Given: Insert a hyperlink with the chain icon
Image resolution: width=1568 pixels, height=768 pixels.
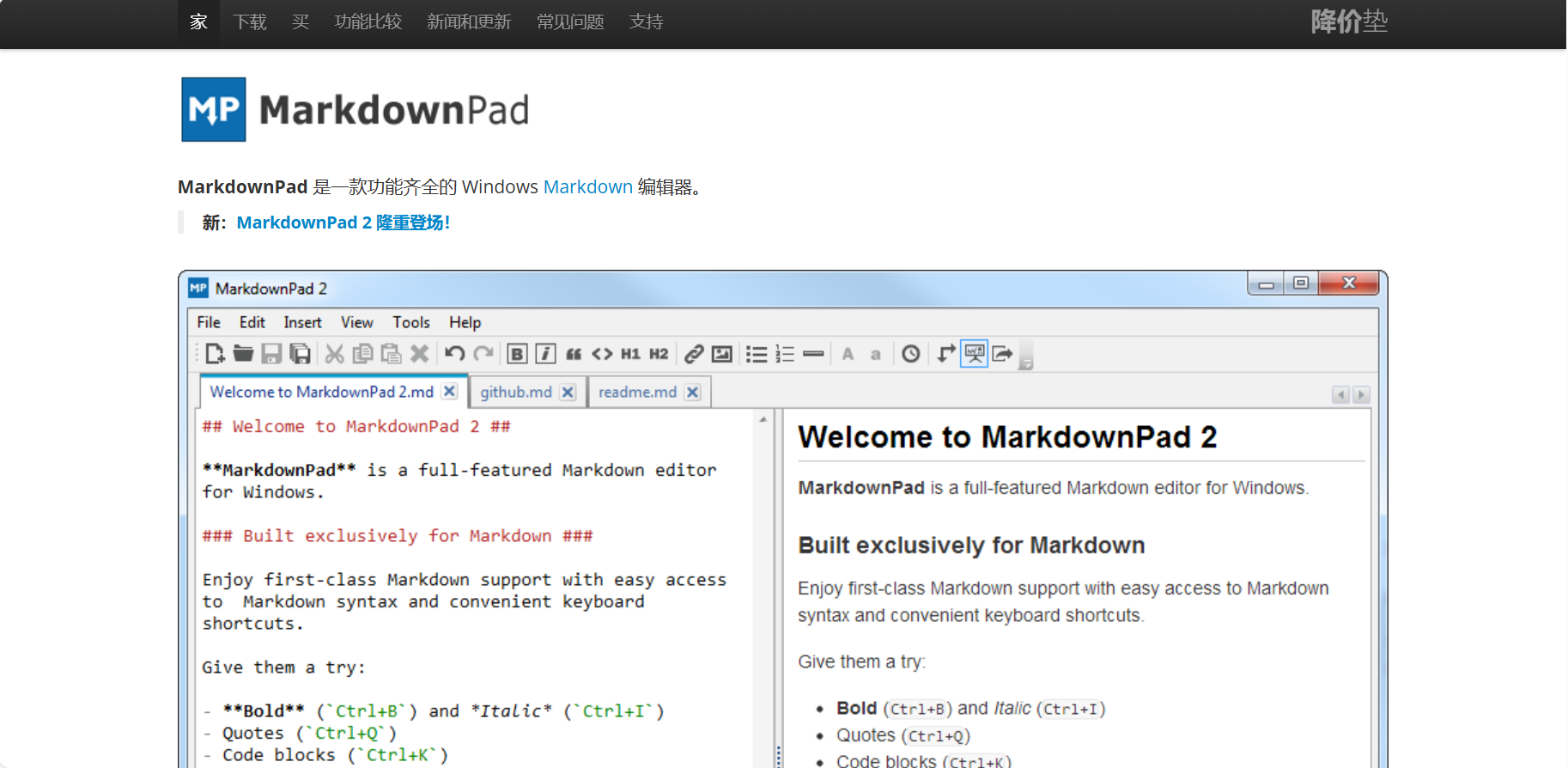Looking at the screenshot, I should pyautogui.click(x=694, y=354).
